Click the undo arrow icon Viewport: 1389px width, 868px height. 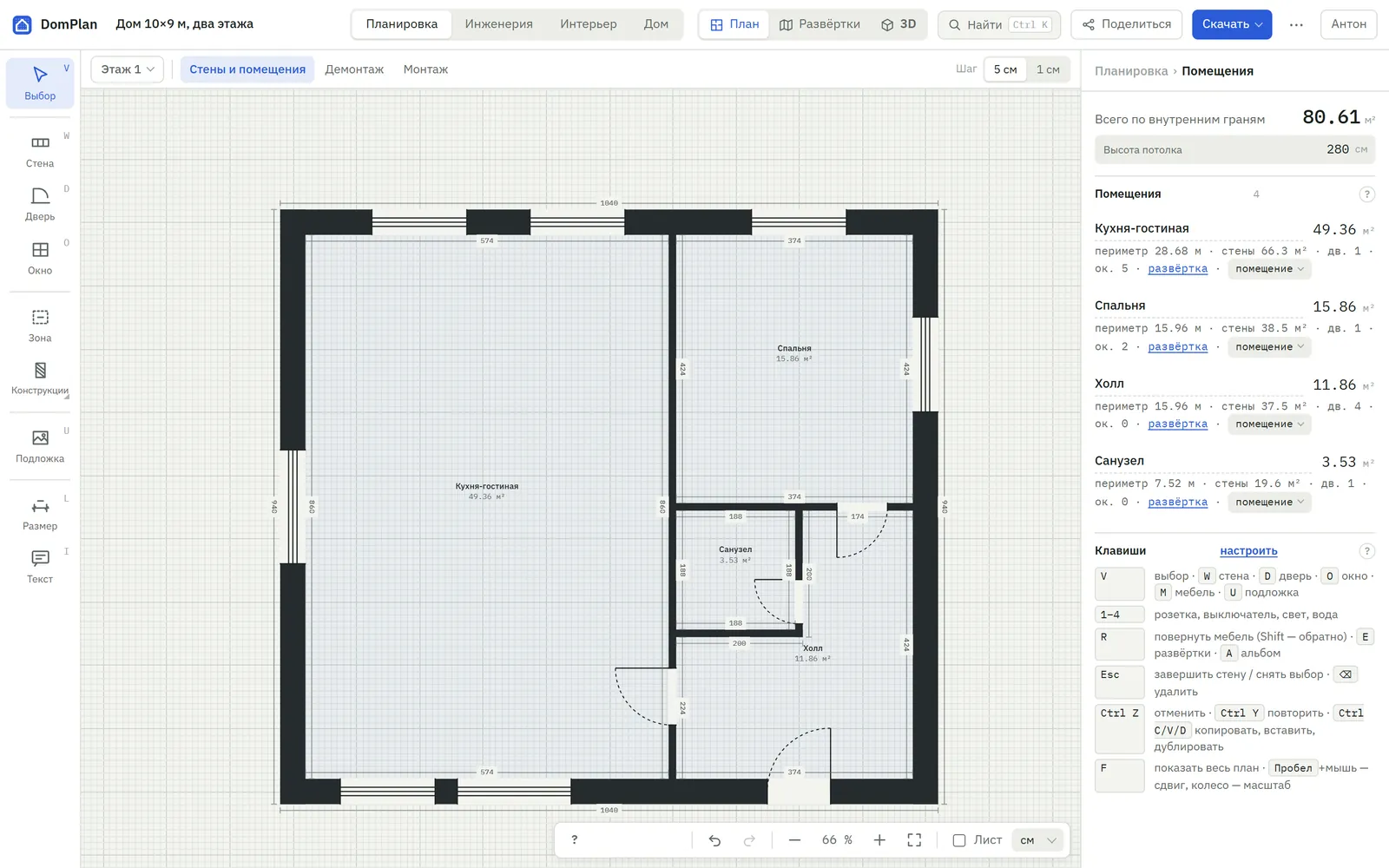(x=714, y=840)
